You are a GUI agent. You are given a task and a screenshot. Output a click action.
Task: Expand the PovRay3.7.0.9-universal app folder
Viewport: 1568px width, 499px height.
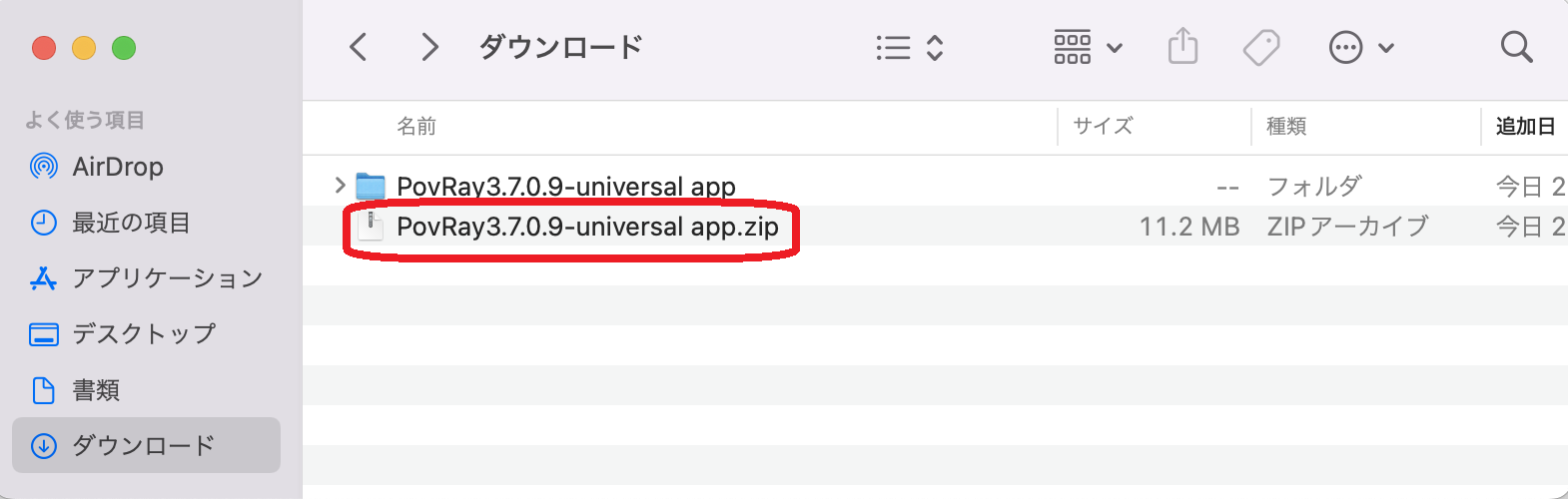340,186
